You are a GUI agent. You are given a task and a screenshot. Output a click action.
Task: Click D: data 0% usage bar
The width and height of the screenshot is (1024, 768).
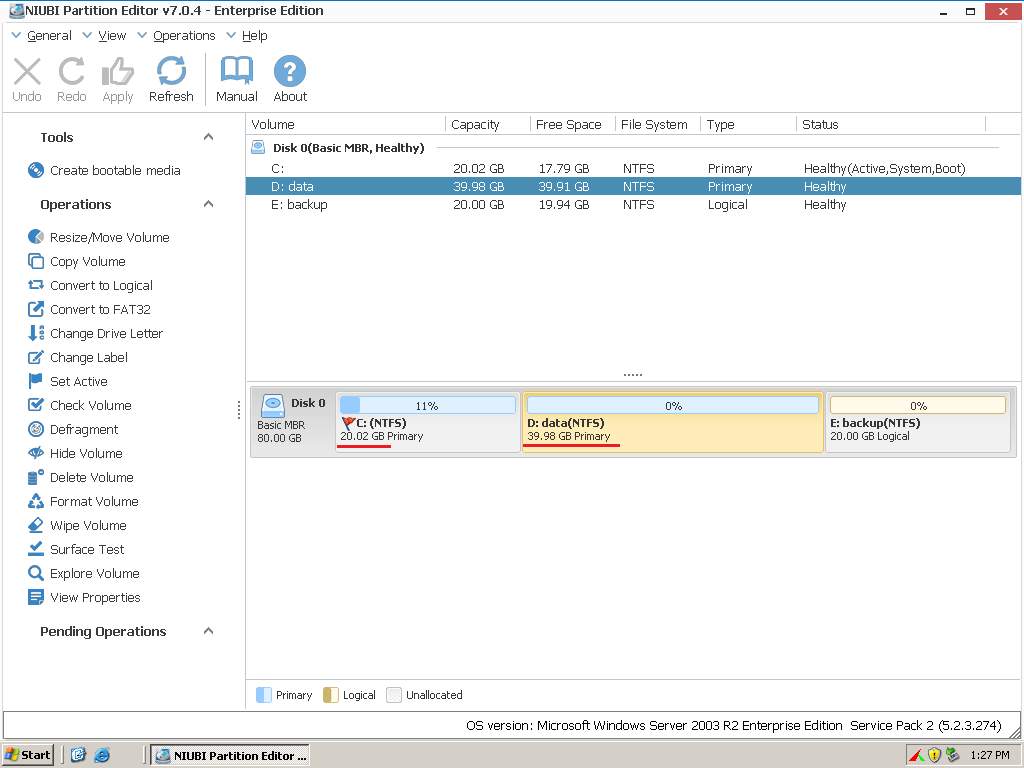click(x=673, y=406)
